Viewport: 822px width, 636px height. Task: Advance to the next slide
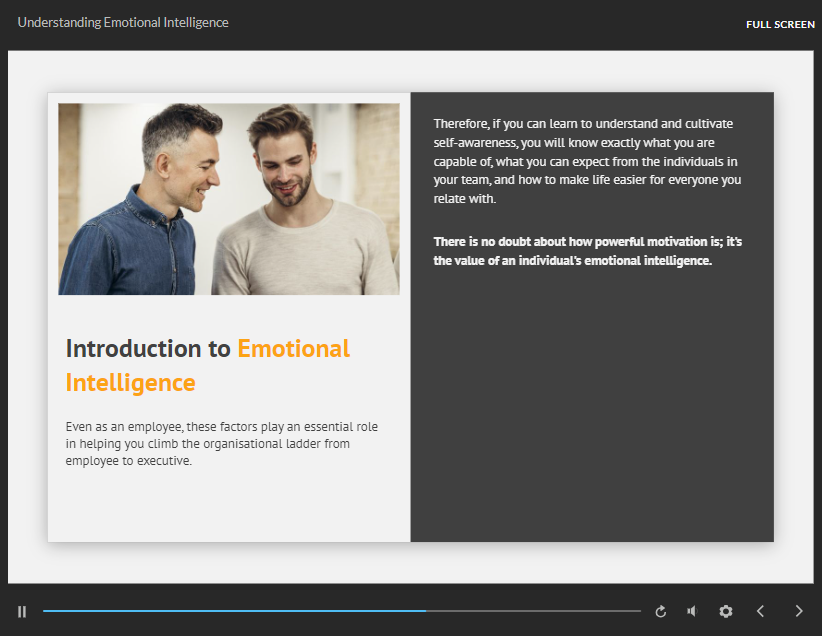point(798,611)
